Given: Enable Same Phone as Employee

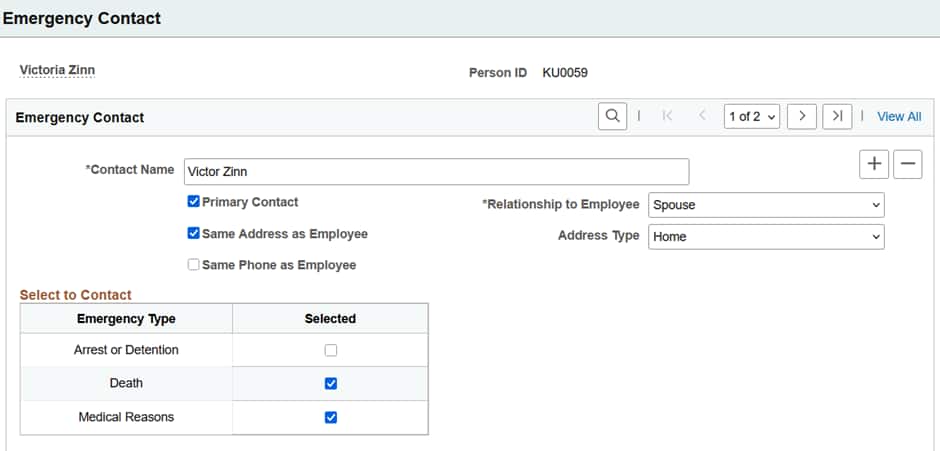Looking at the screenshot, I should tap(194, 266).
